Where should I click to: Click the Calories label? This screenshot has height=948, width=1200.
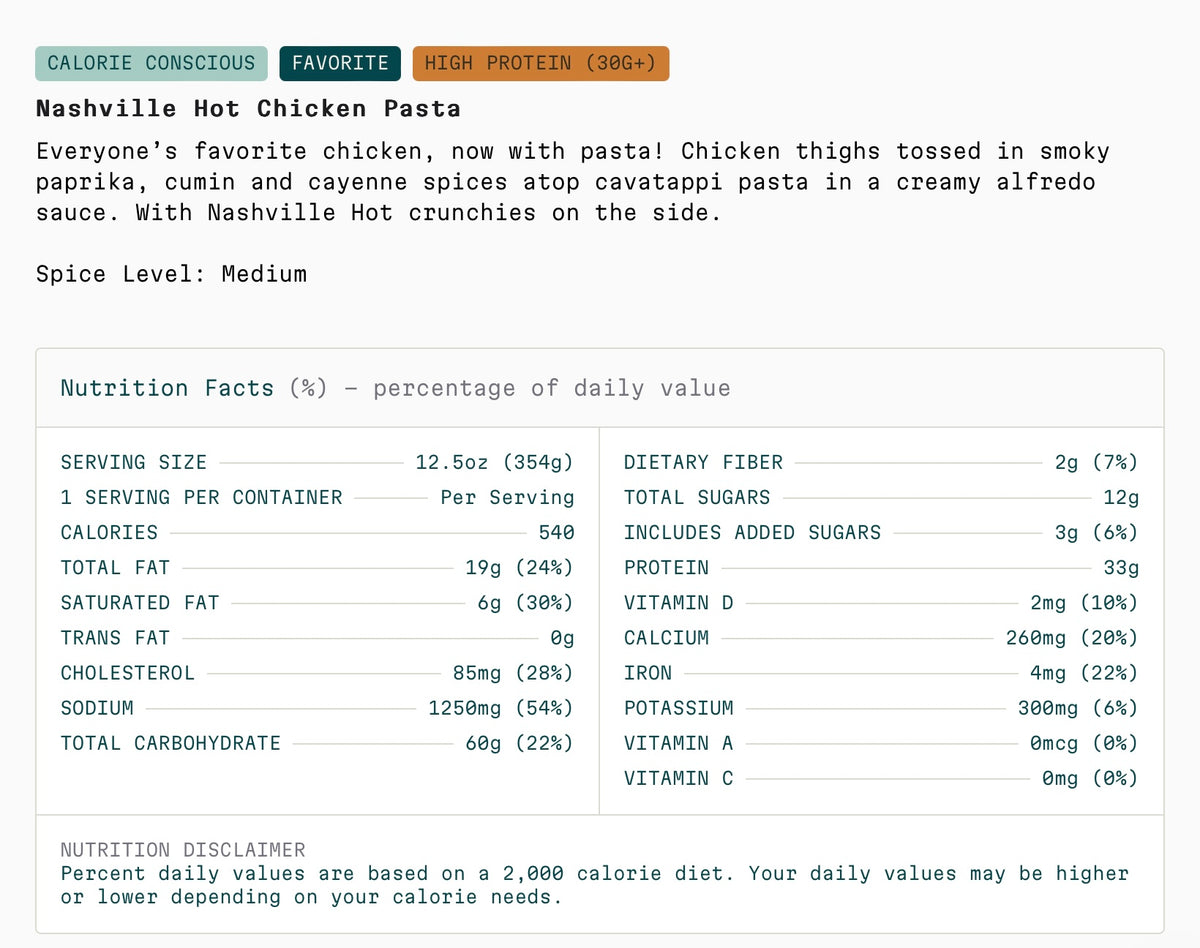pyautogui.click(x=110, y=532)
